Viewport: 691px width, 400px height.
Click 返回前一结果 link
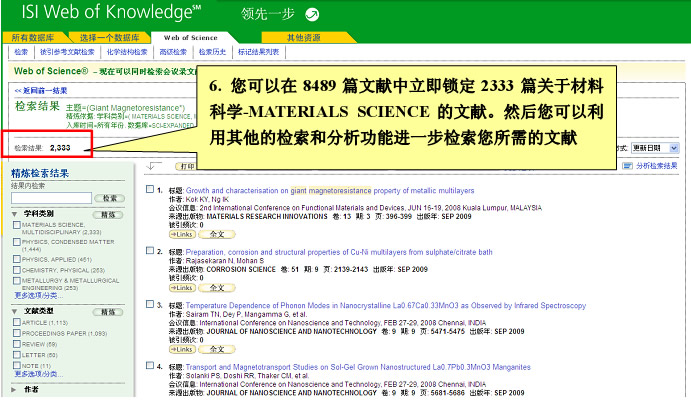coord(41,91)
